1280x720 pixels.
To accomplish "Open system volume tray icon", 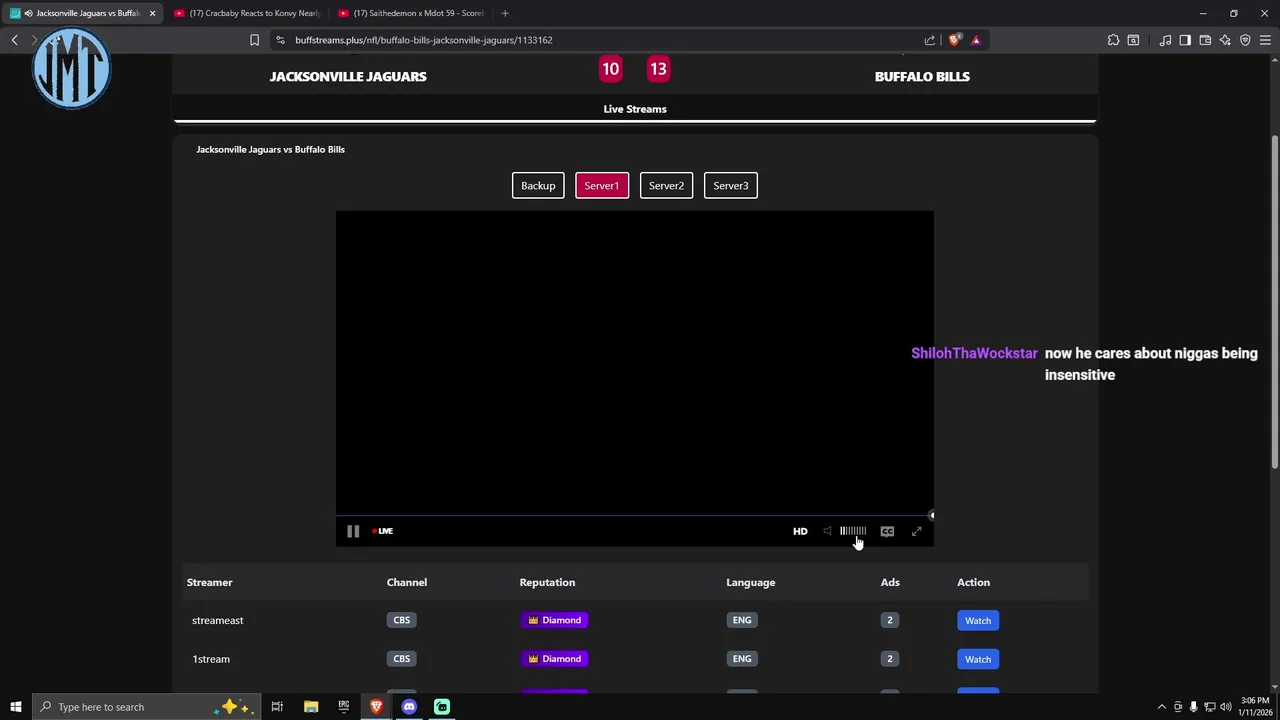I will pos(1225,707).
